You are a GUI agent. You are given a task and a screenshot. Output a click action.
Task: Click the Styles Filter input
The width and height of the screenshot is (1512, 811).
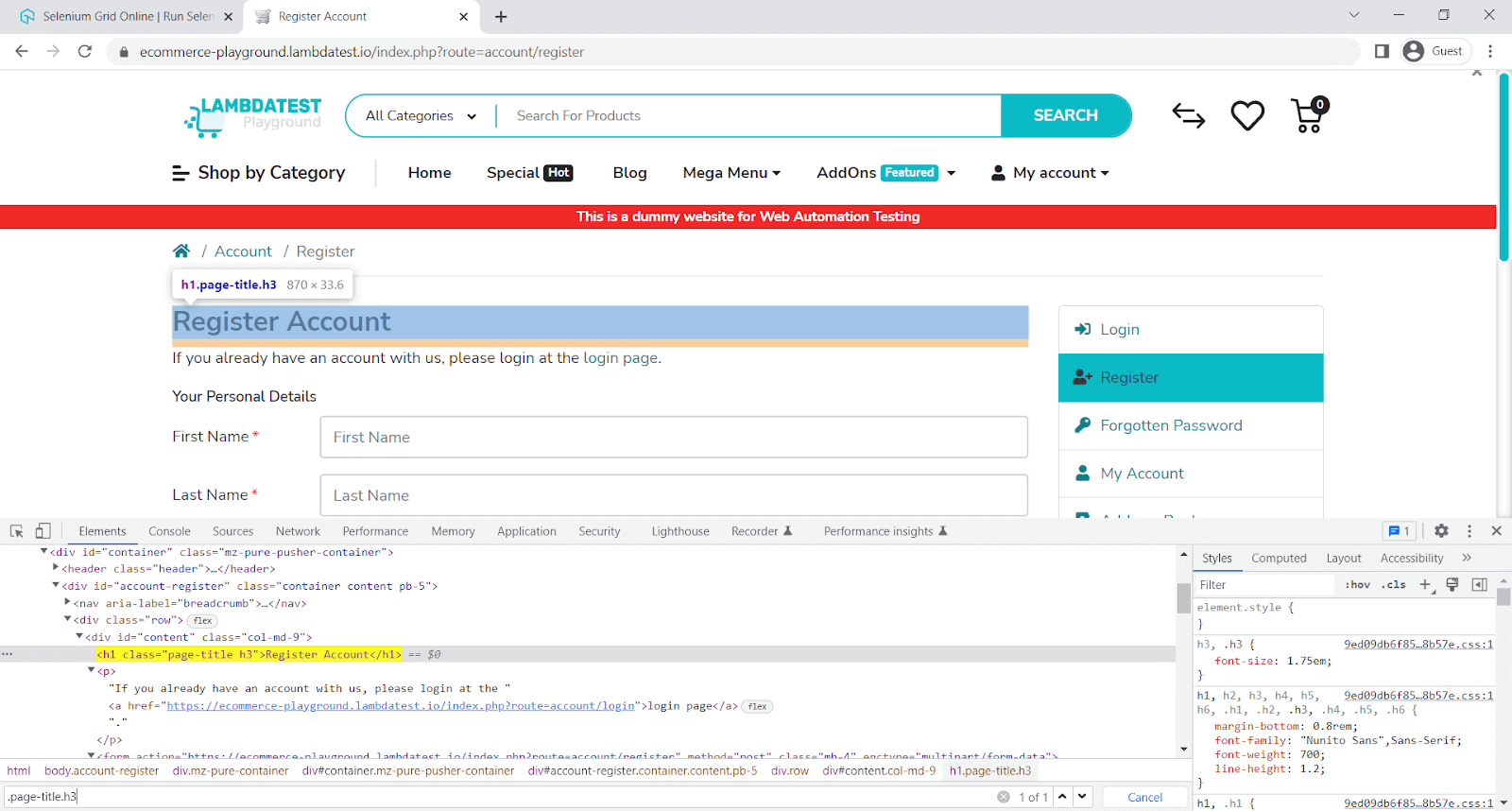(1264, 585)
